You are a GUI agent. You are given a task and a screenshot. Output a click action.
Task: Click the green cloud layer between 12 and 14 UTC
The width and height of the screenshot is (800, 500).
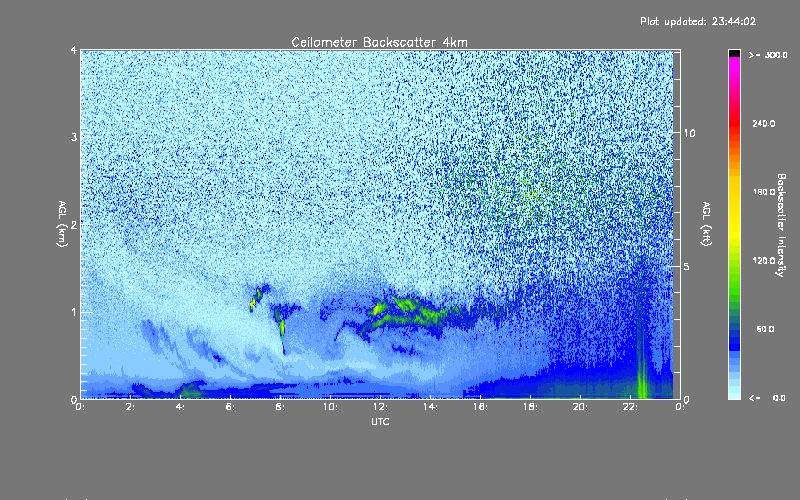coord(406,314)
